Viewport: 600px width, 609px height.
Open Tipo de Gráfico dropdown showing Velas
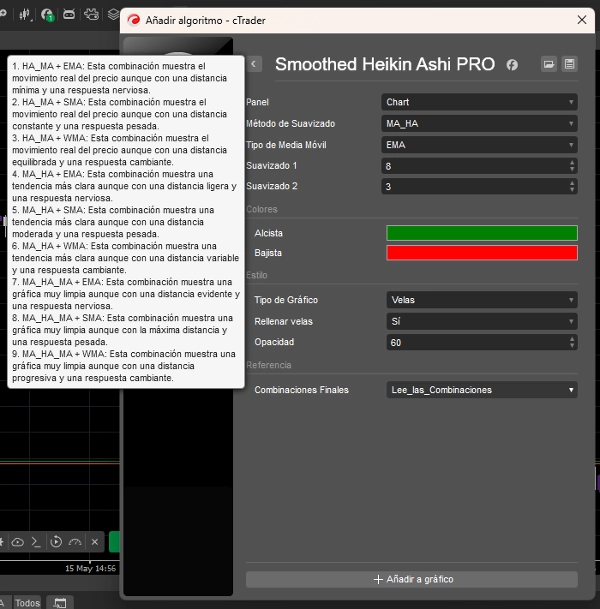pos(482,300)
